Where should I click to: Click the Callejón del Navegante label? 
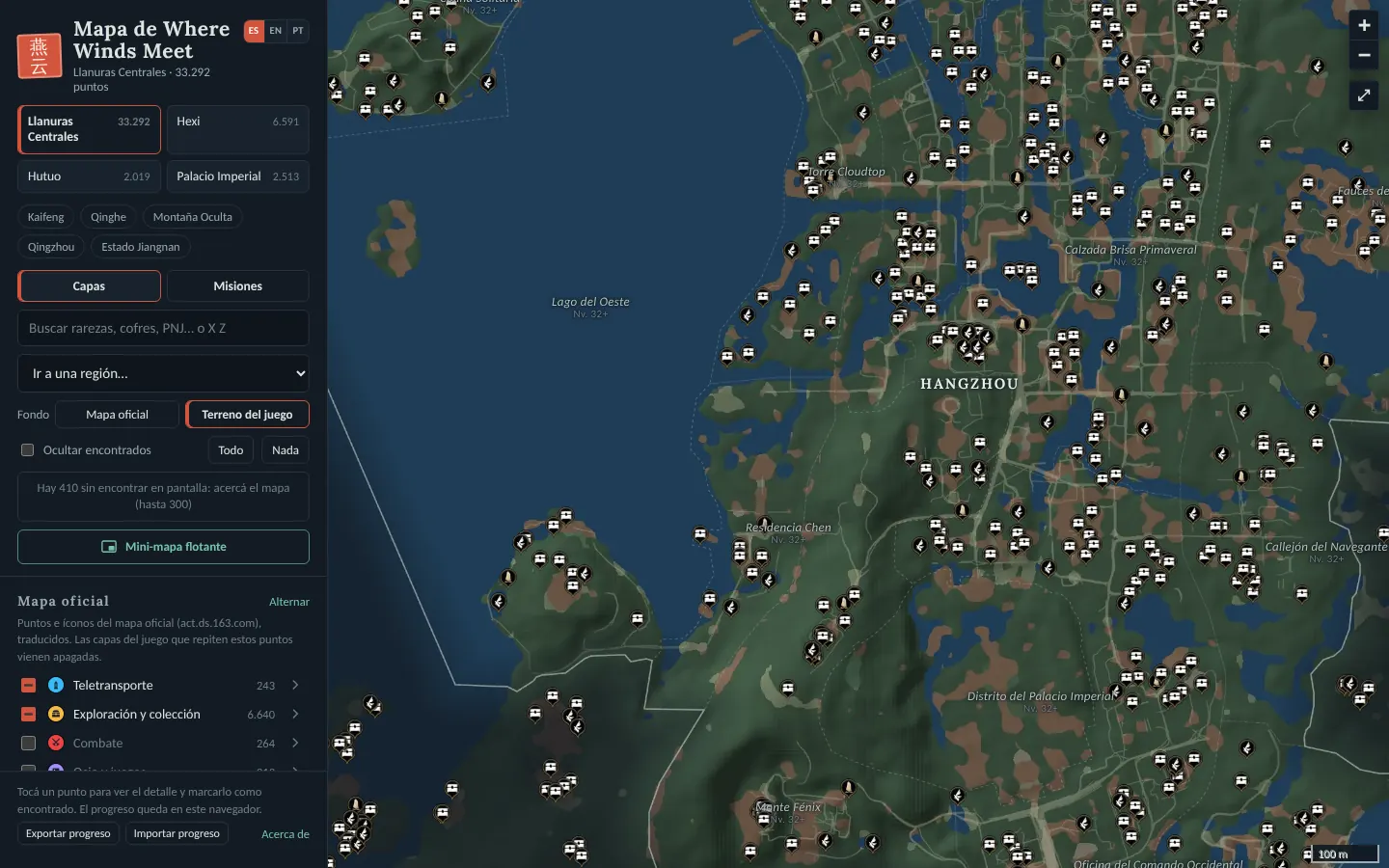click(x=1326, y=547)
